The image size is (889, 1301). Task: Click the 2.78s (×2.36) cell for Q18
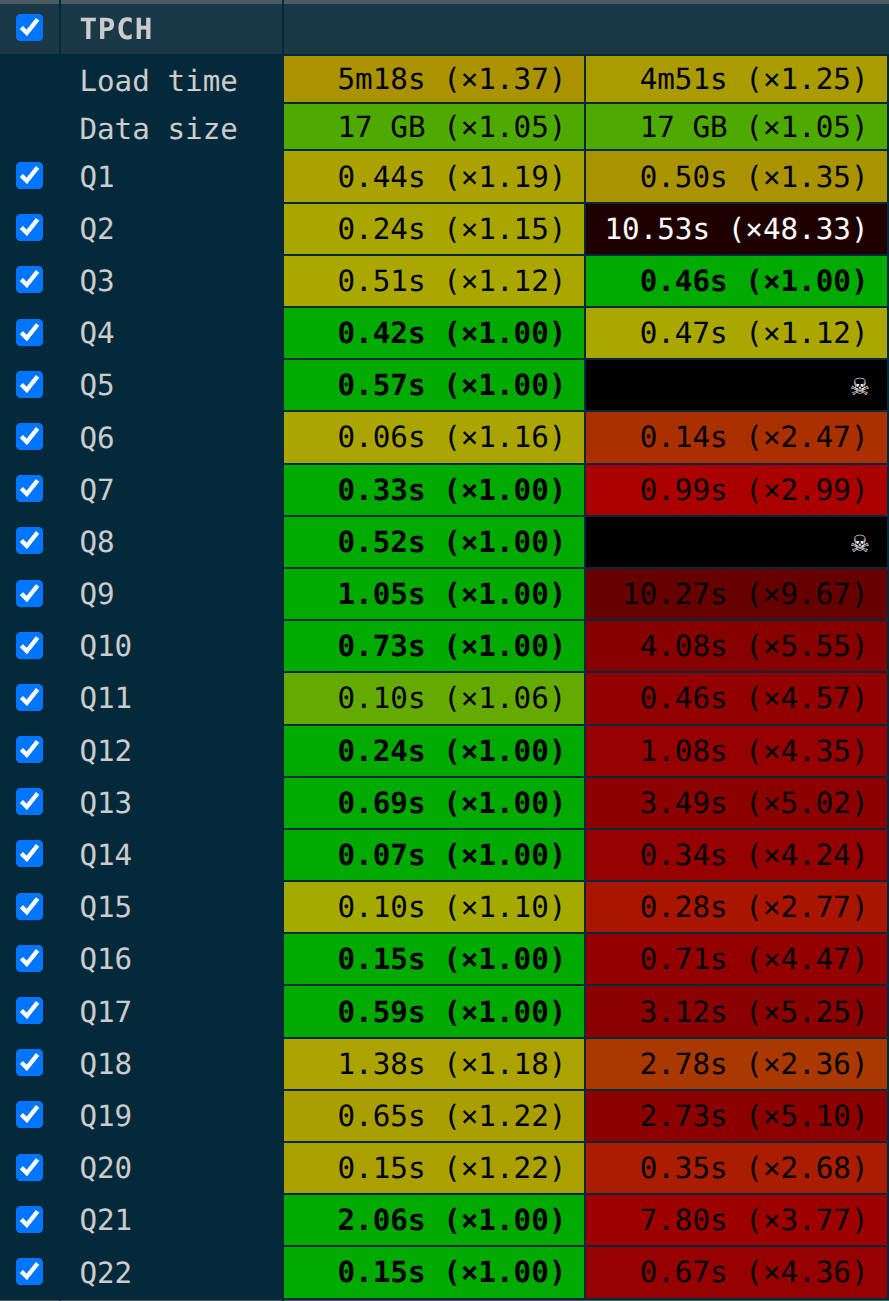737,1063
